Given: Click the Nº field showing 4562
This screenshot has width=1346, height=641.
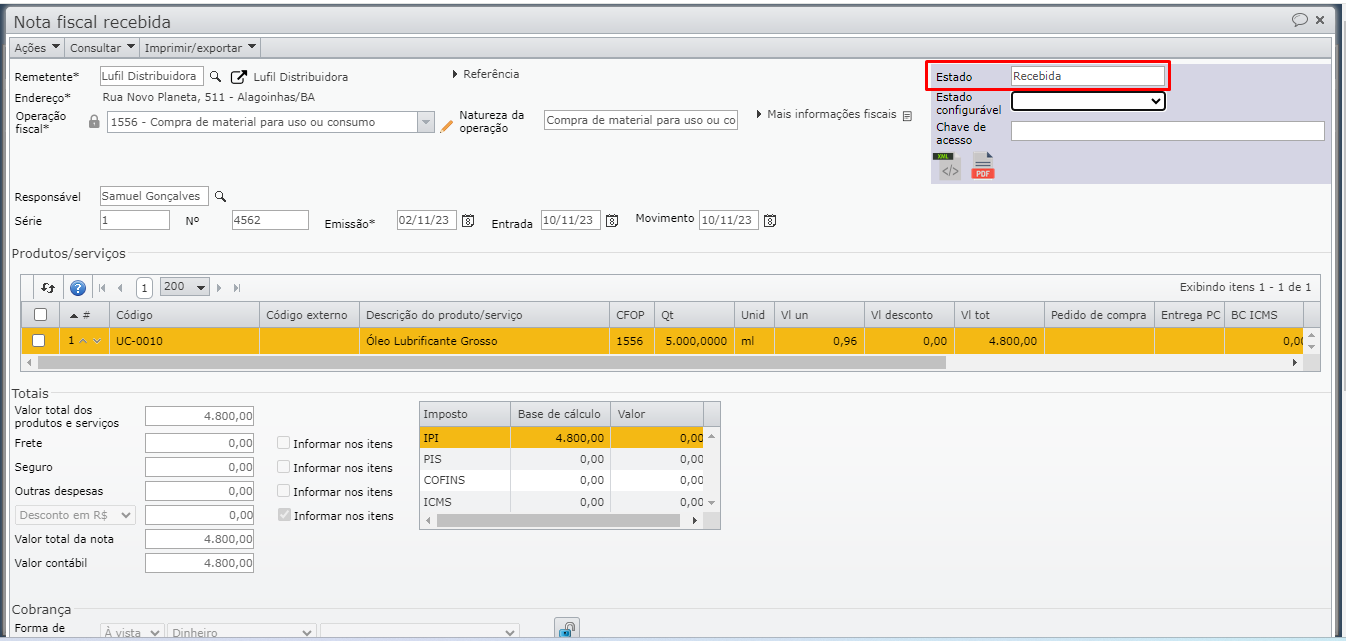Looking at the screenshot, I should [270, 220].
